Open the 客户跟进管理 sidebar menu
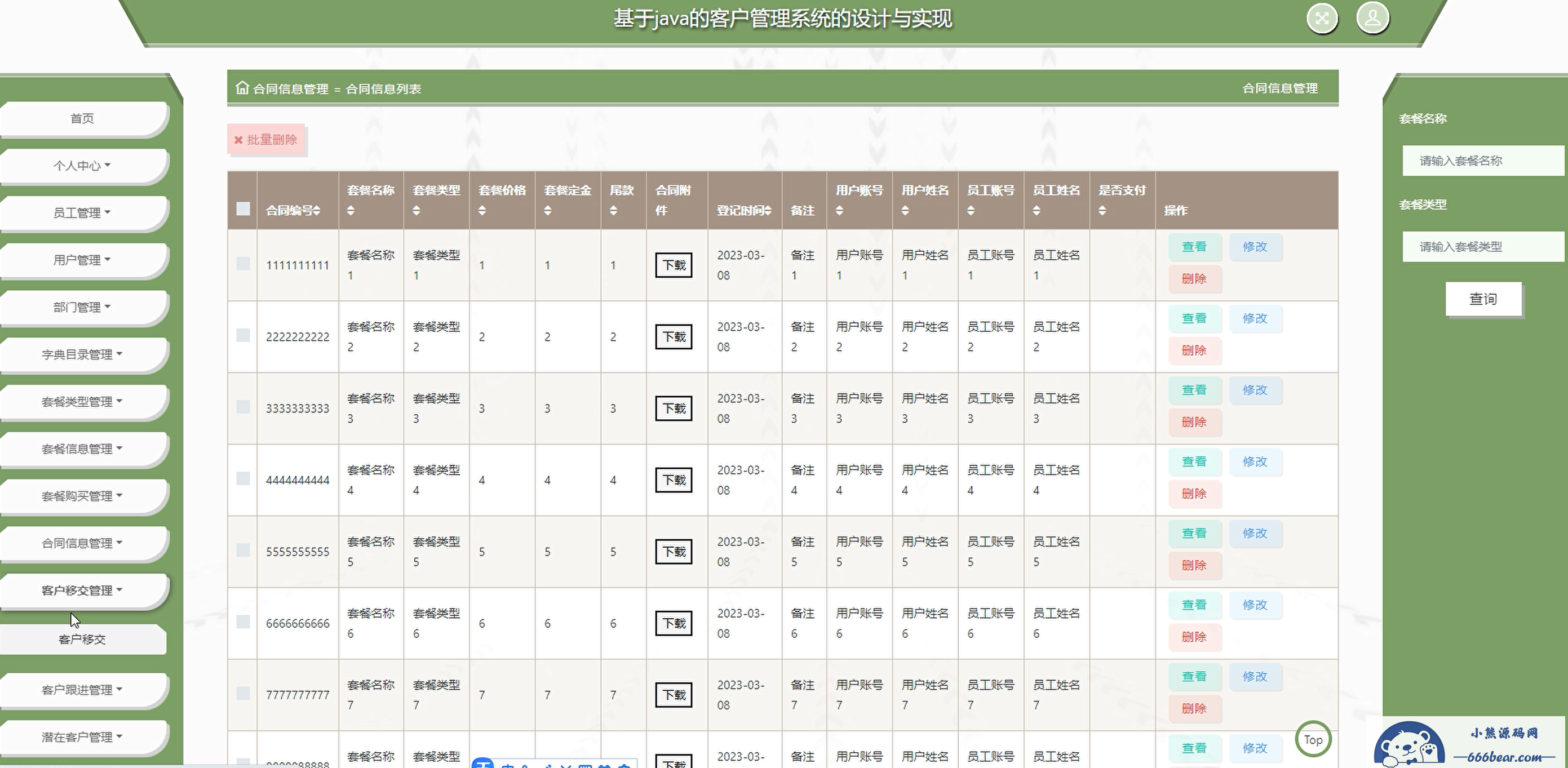The height and width of the screenshot is (768, 1568). [x=82, y=690]
